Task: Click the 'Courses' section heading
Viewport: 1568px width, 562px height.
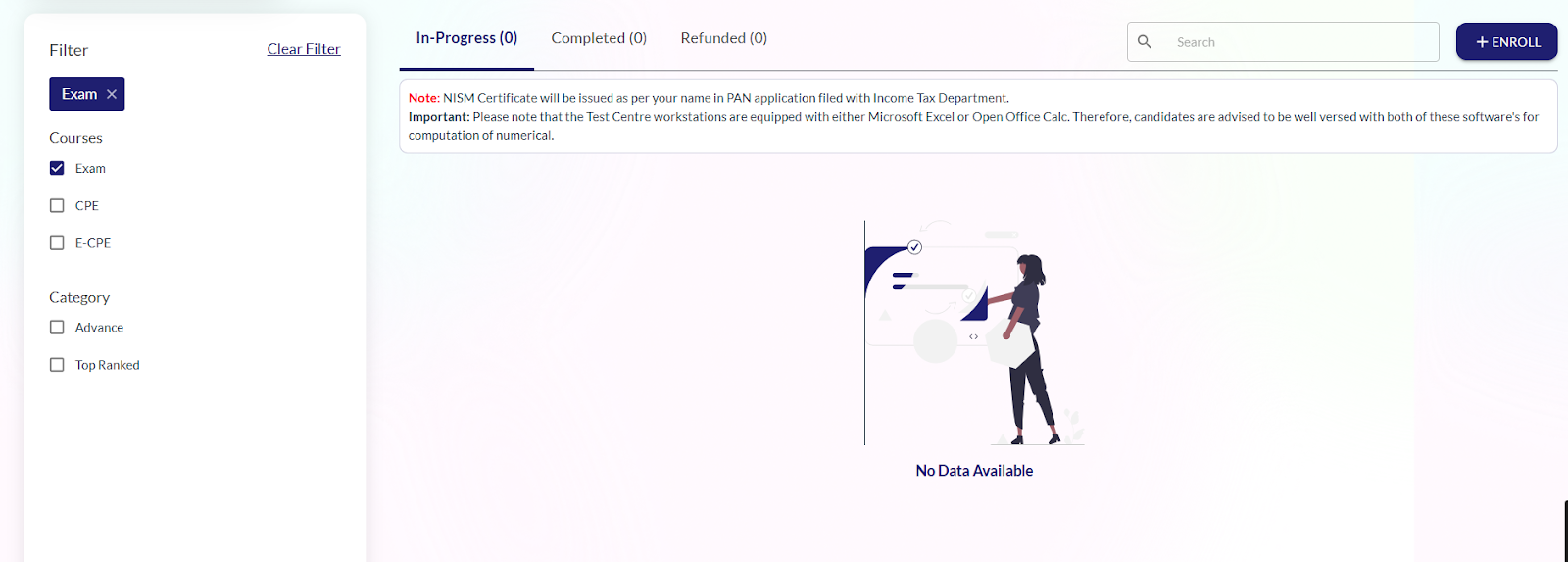Action: [x=75, y=138]
